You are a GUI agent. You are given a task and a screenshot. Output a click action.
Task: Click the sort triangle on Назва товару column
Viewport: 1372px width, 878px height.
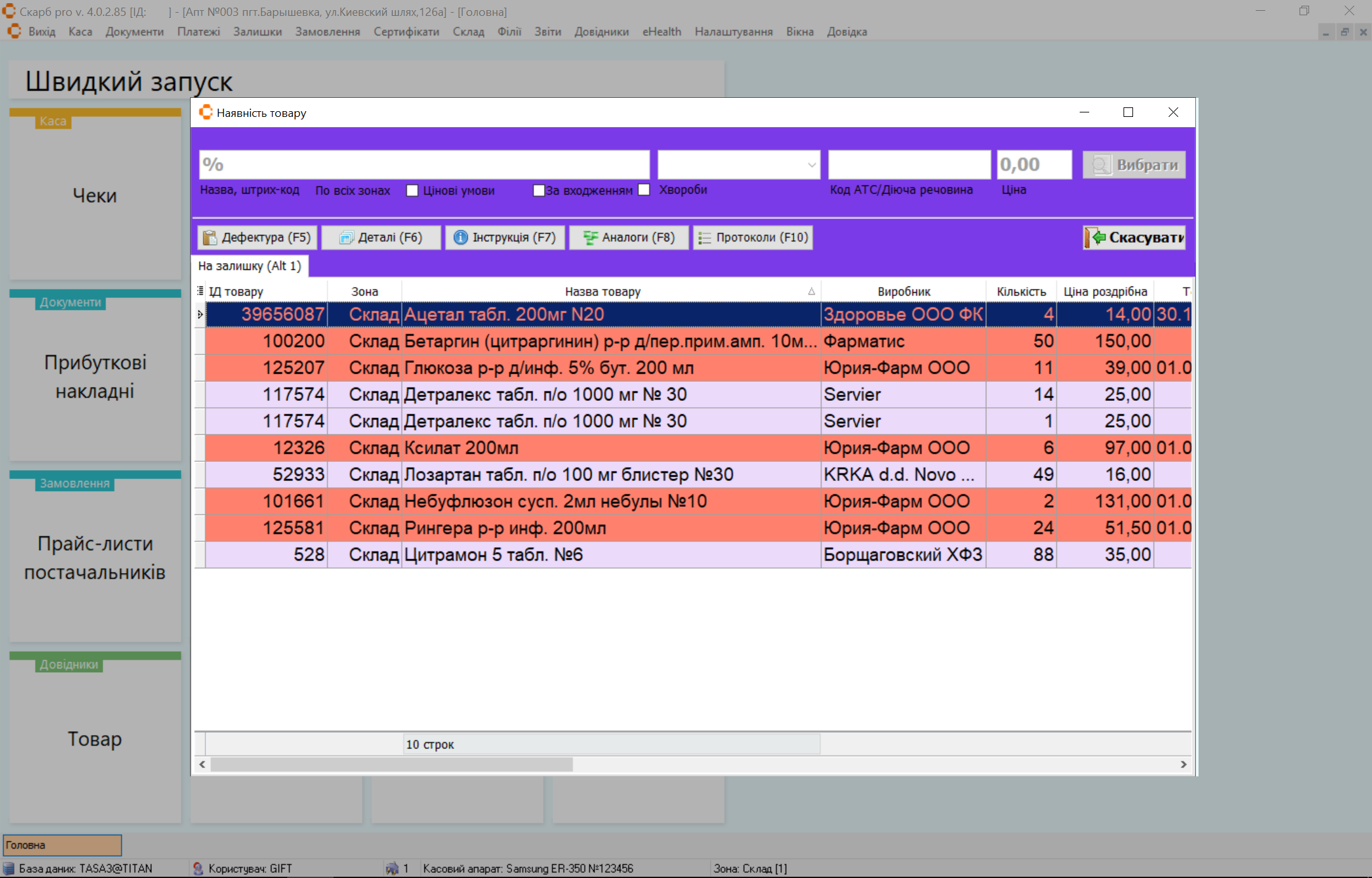[x=812, y=291]
